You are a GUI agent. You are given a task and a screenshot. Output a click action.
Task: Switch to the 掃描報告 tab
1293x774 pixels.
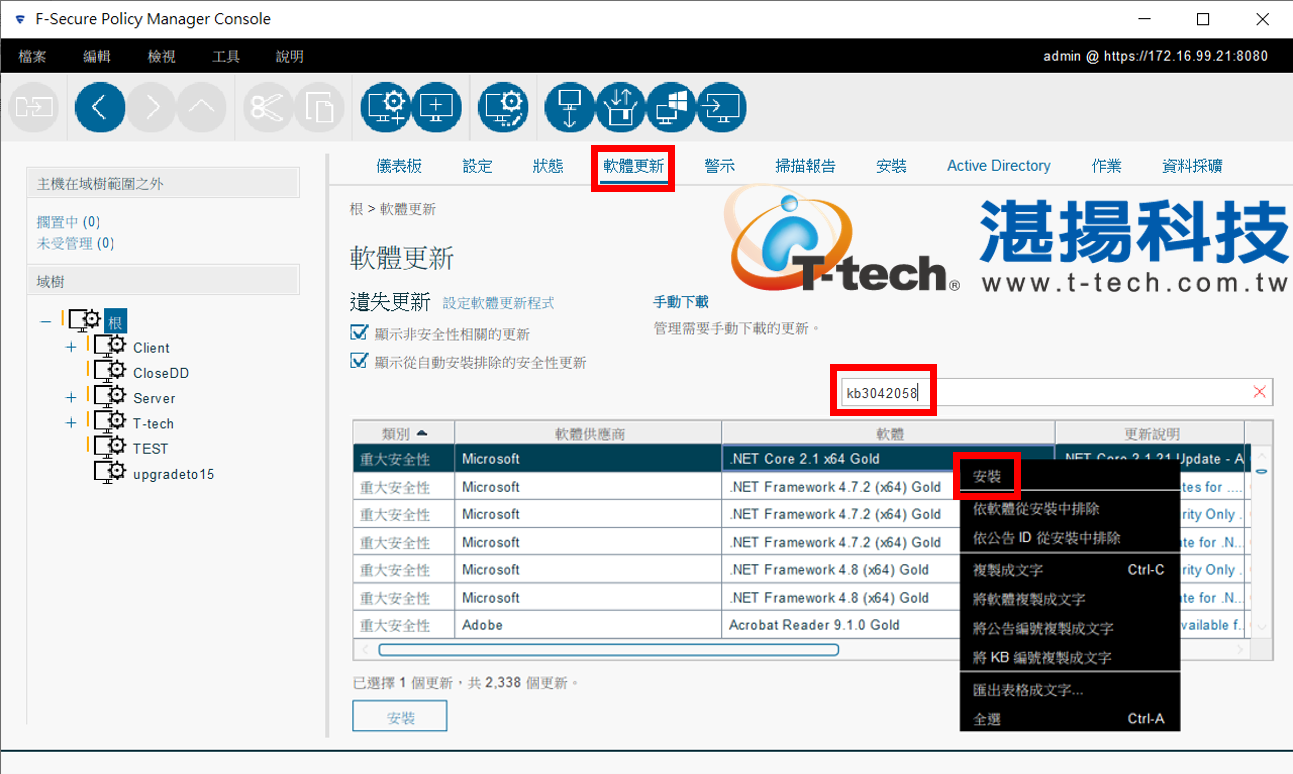click(x=806, y=166)
